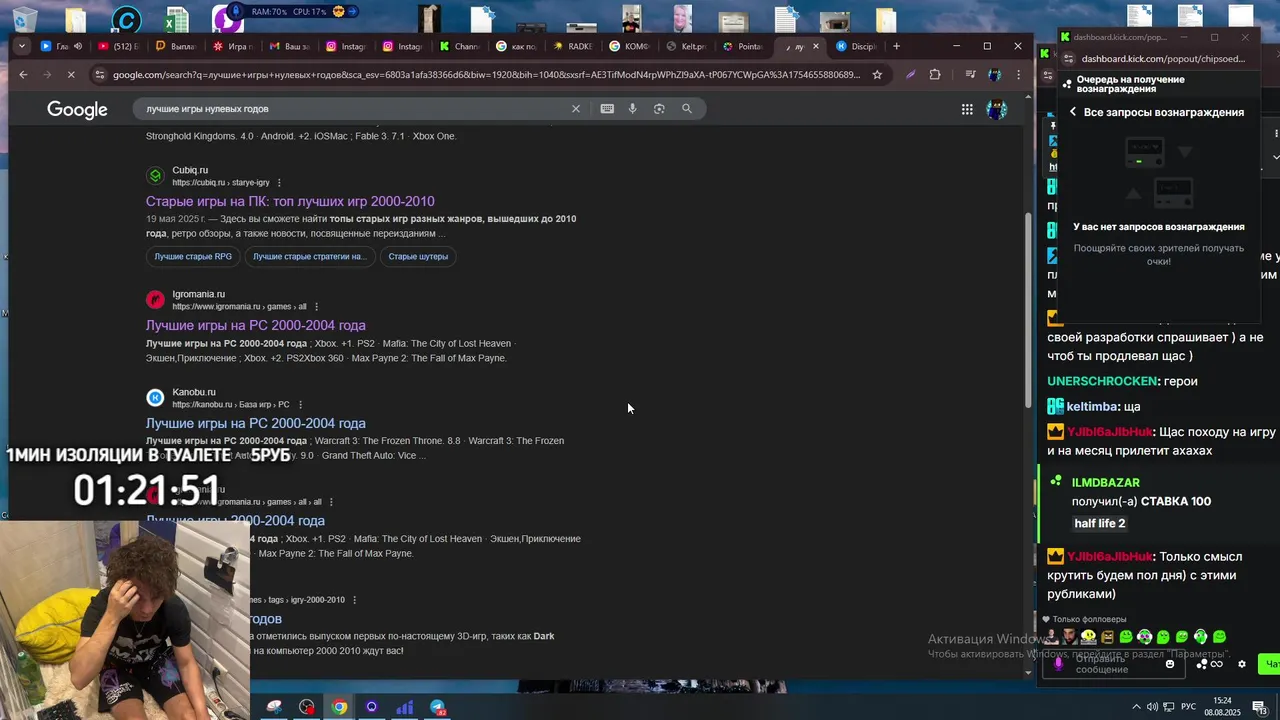Open chat settings gear

(x=1242, y=664)
